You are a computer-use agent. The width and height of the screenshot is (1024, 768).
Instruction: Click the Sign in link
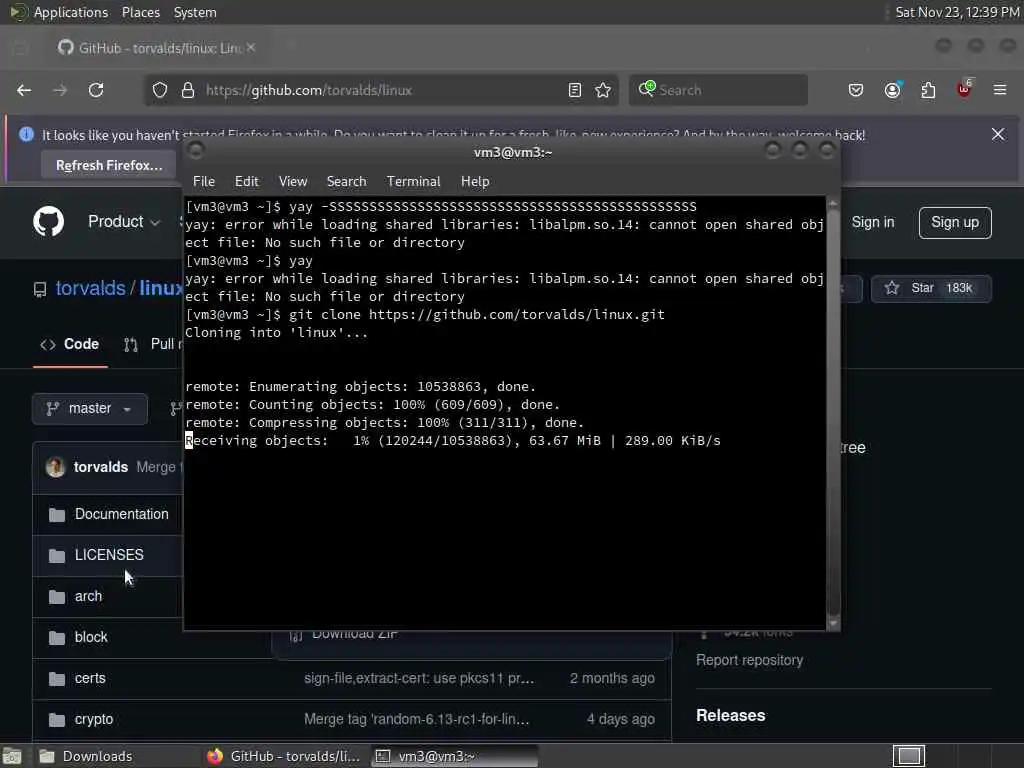point(872,222)
